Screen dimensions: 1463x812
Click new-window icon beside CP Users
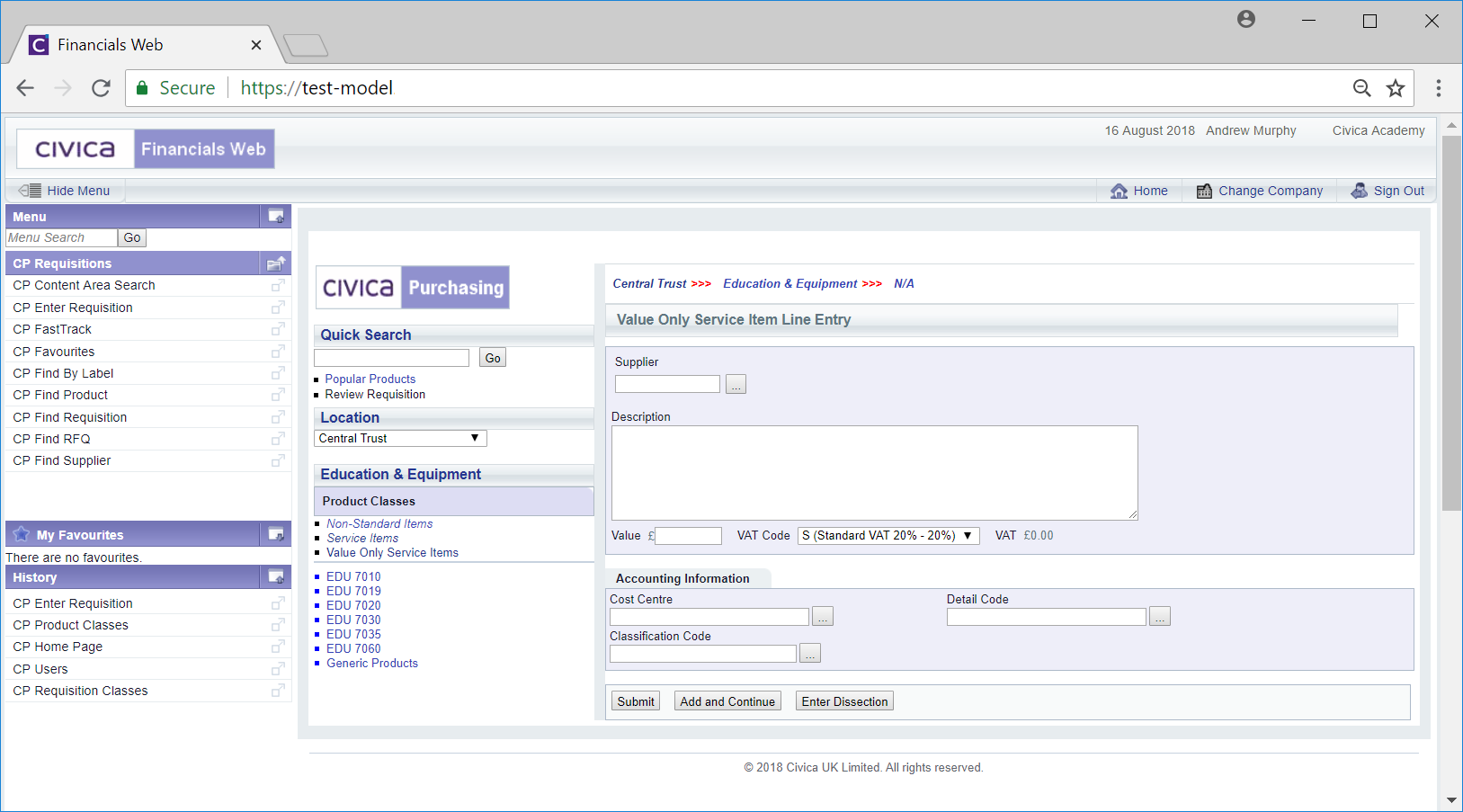click(278, 669)
